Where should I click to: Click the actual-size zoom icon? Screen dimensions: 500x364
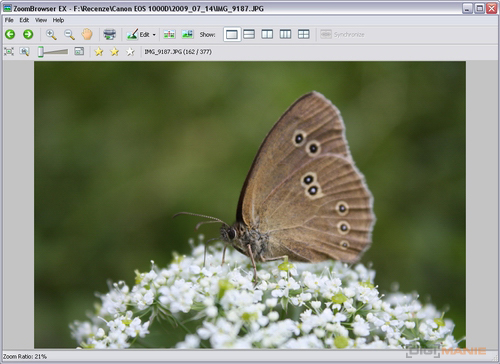point(24,52)
